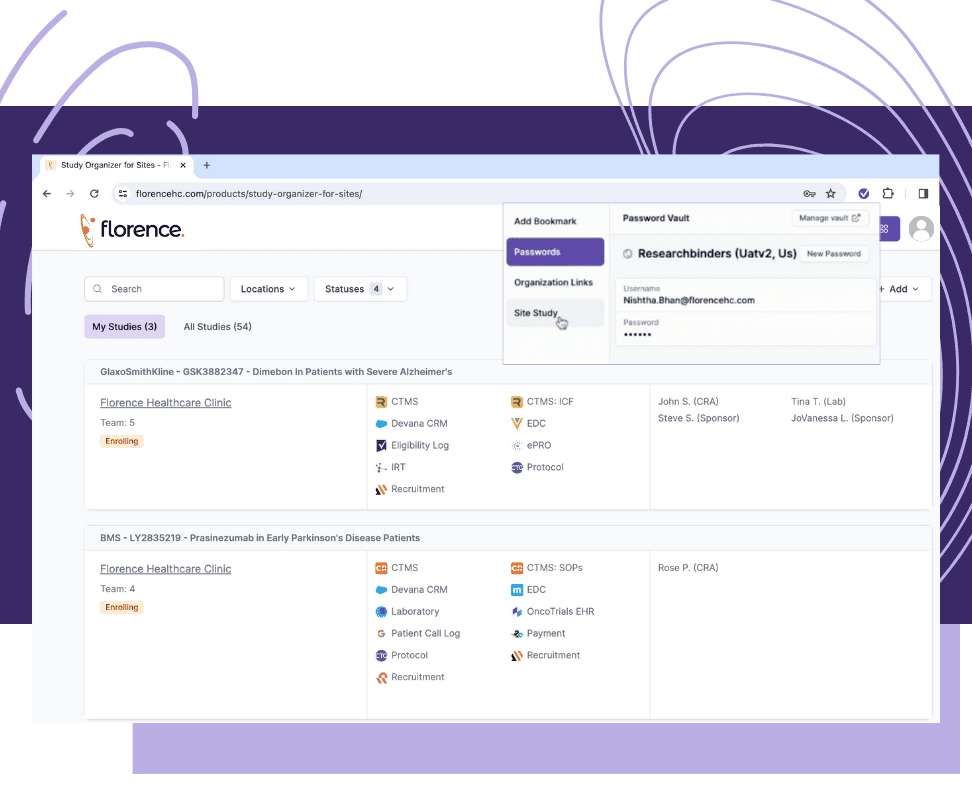This screenshot has height=804, width=972.
Task: Close the Study Organizer for Sites tab
Action: coord(183,165)
